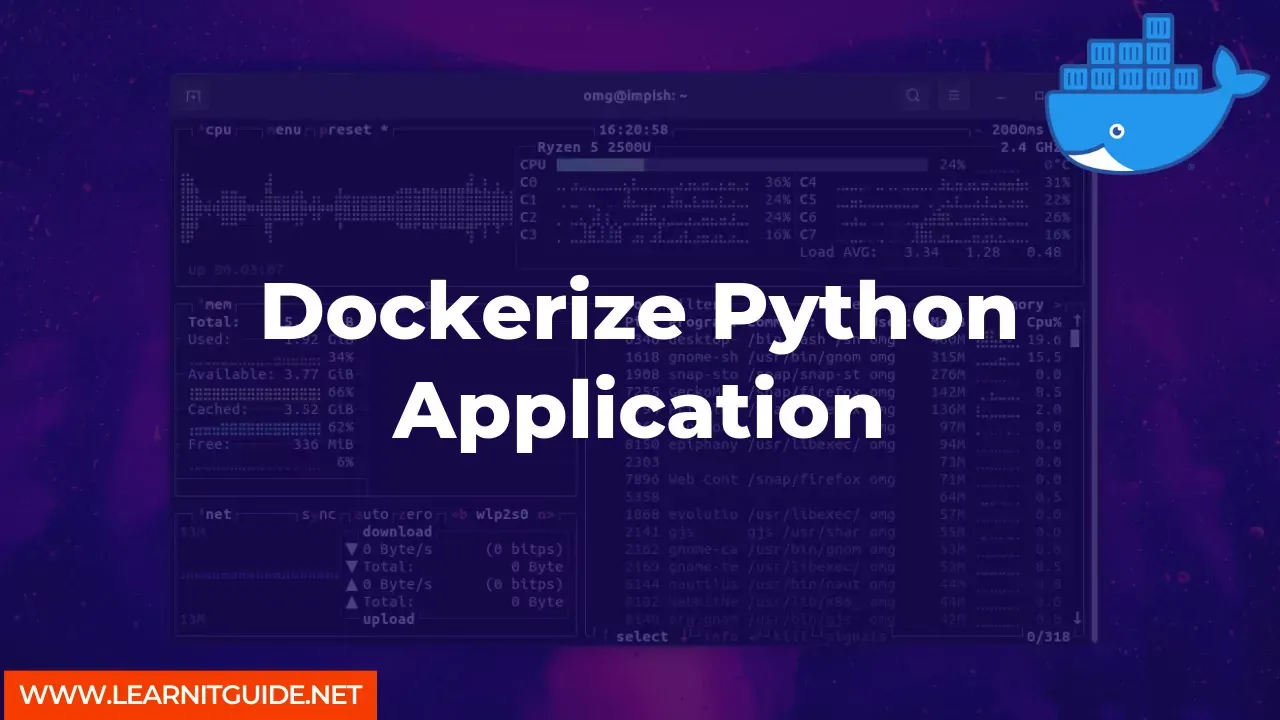Viewport: 1280px width, 720px height.
Task: Select the preset option
Action: pos(354,130)
